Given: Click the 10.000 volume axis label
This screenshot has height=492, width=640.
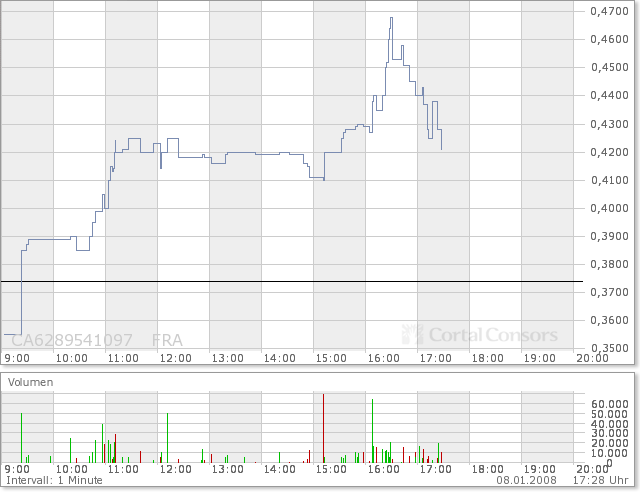Looking at the screenshot, I should coord(610,453).
